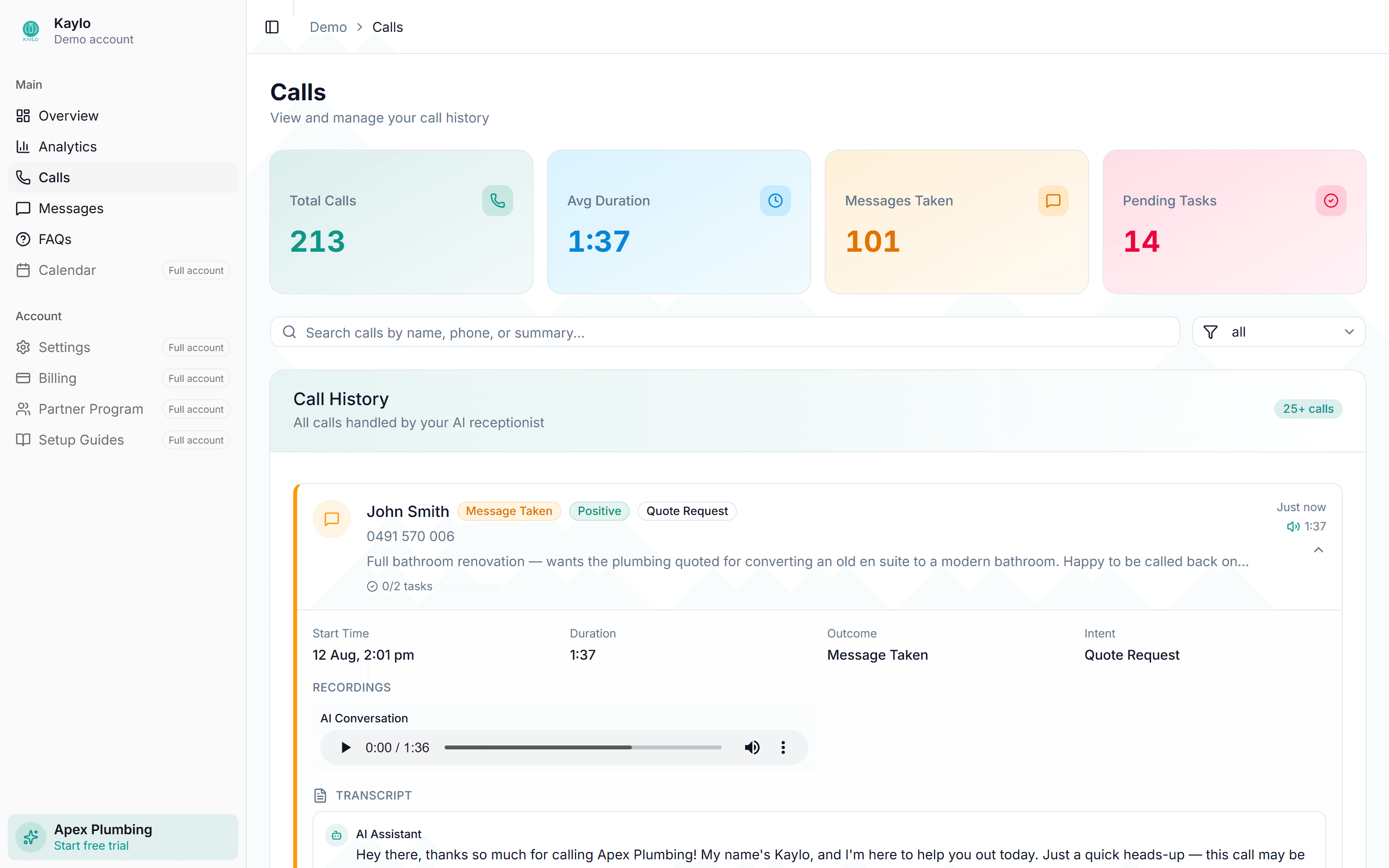Click the Messages speech bubble icon
The height and width of the screenshot is (868, 1389).
coord(23,208)
